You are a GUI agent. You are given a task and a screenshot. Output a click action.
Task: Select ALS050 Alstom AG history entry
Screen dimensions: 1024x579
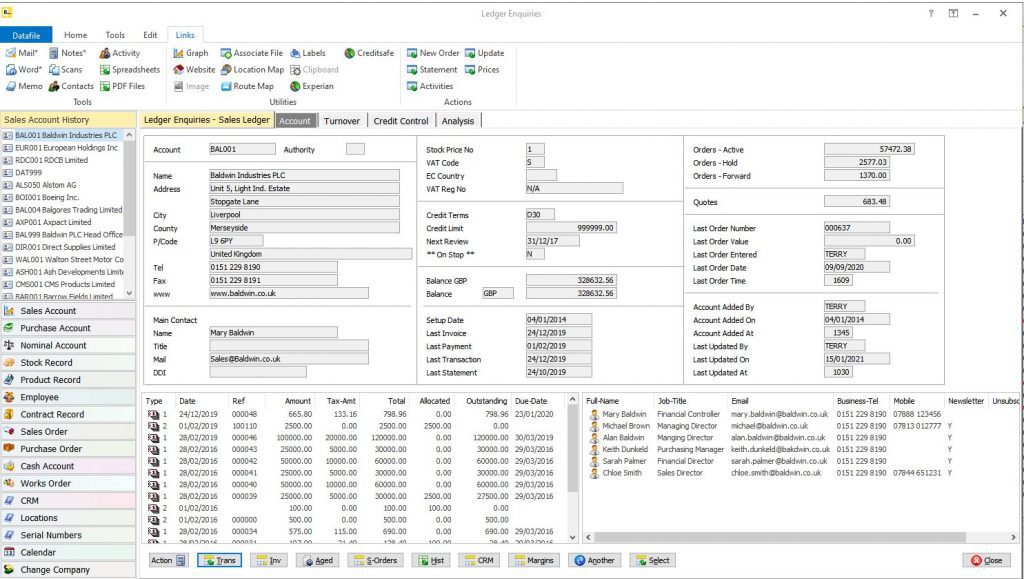tap(63, 185)
